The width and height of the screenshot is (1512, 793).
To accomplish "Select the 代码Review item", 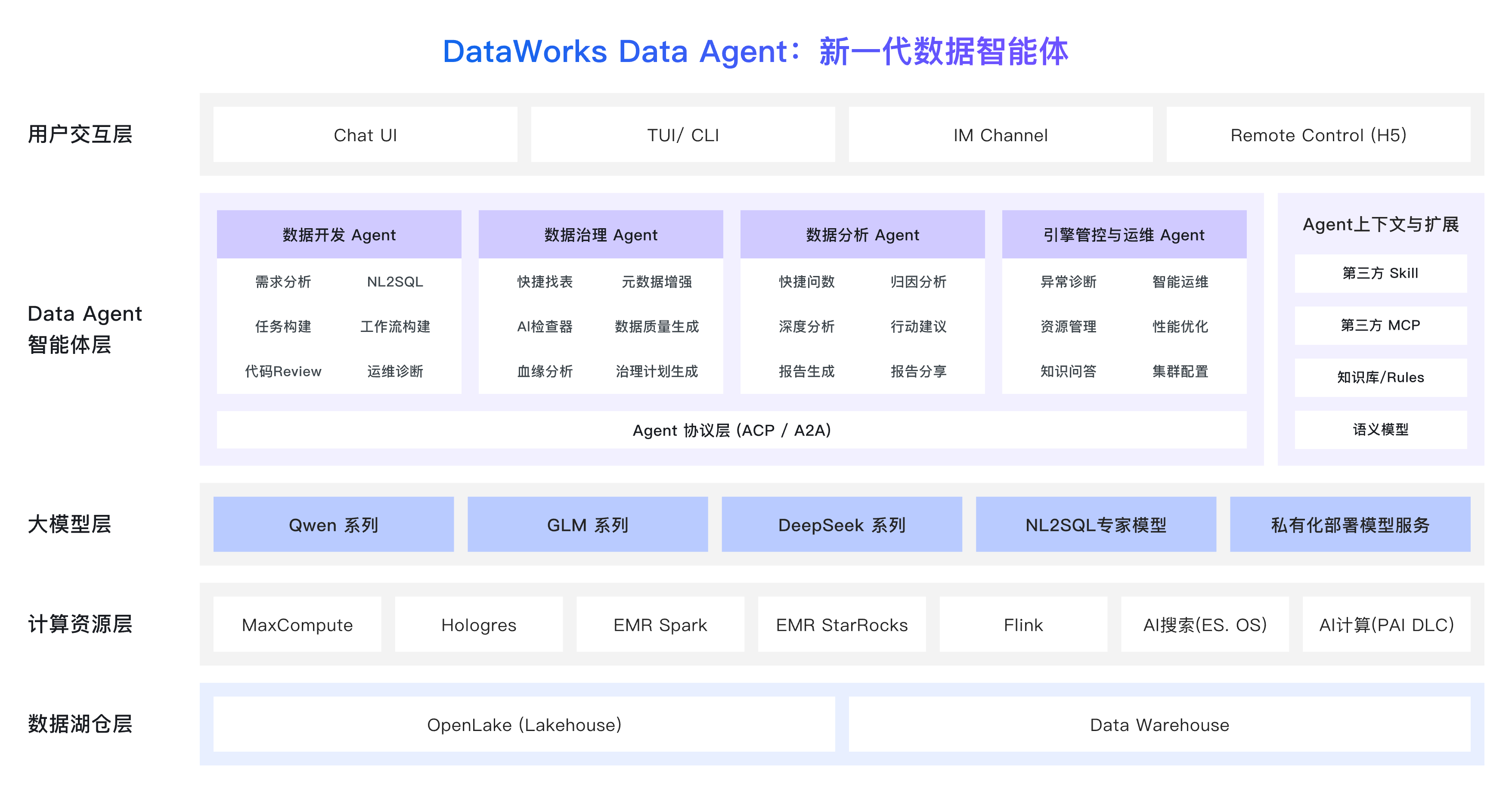I will click(283, 371).
